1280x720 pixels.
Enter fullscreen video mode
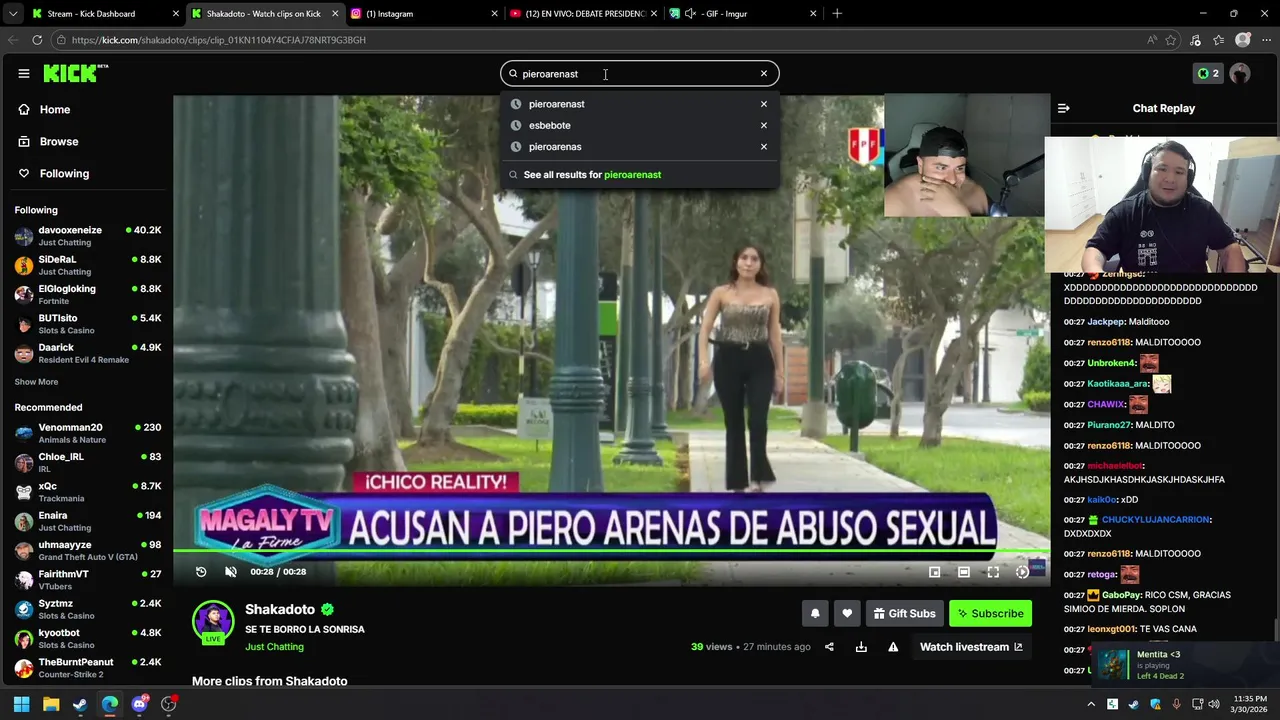pos(993,572)
